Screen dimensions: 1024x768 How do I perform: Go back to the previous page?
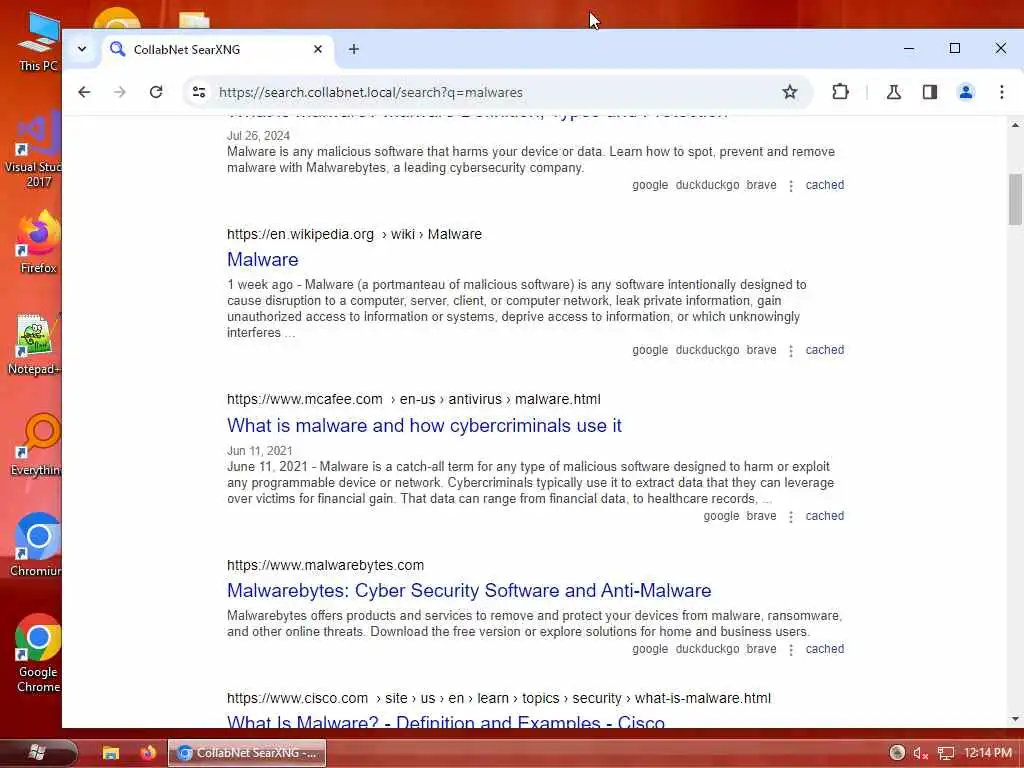click(x=84, y=92)
